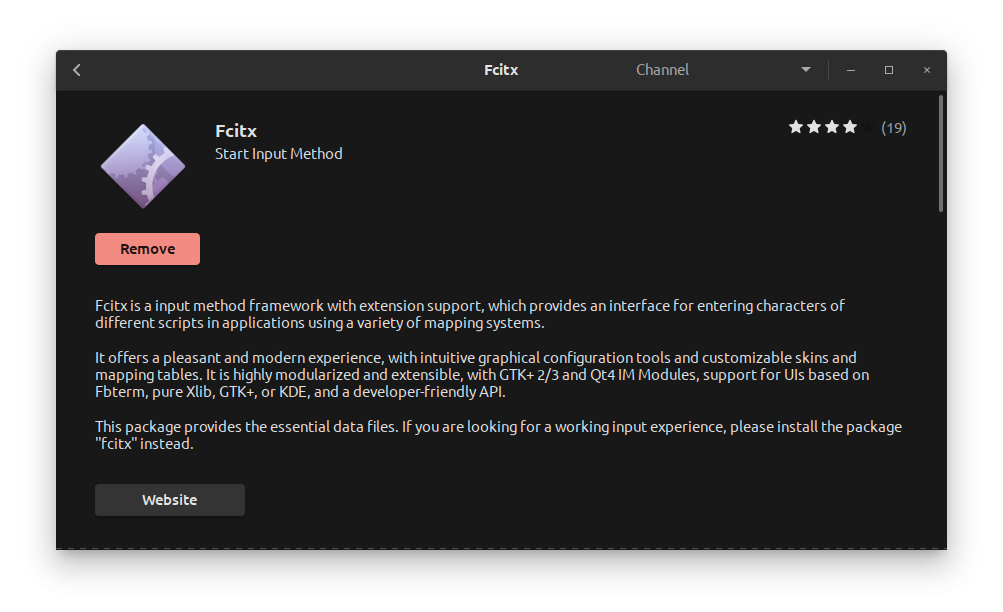Click the first rating star

coord(796,127)
